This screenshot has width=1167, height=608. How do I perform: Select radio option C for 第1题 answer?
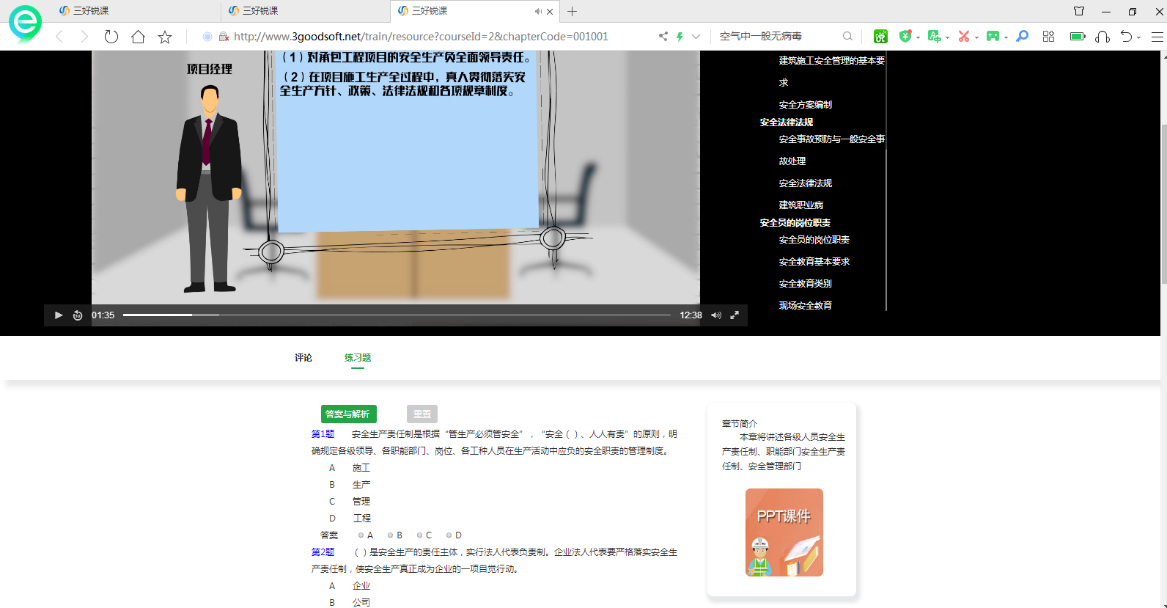421,534
